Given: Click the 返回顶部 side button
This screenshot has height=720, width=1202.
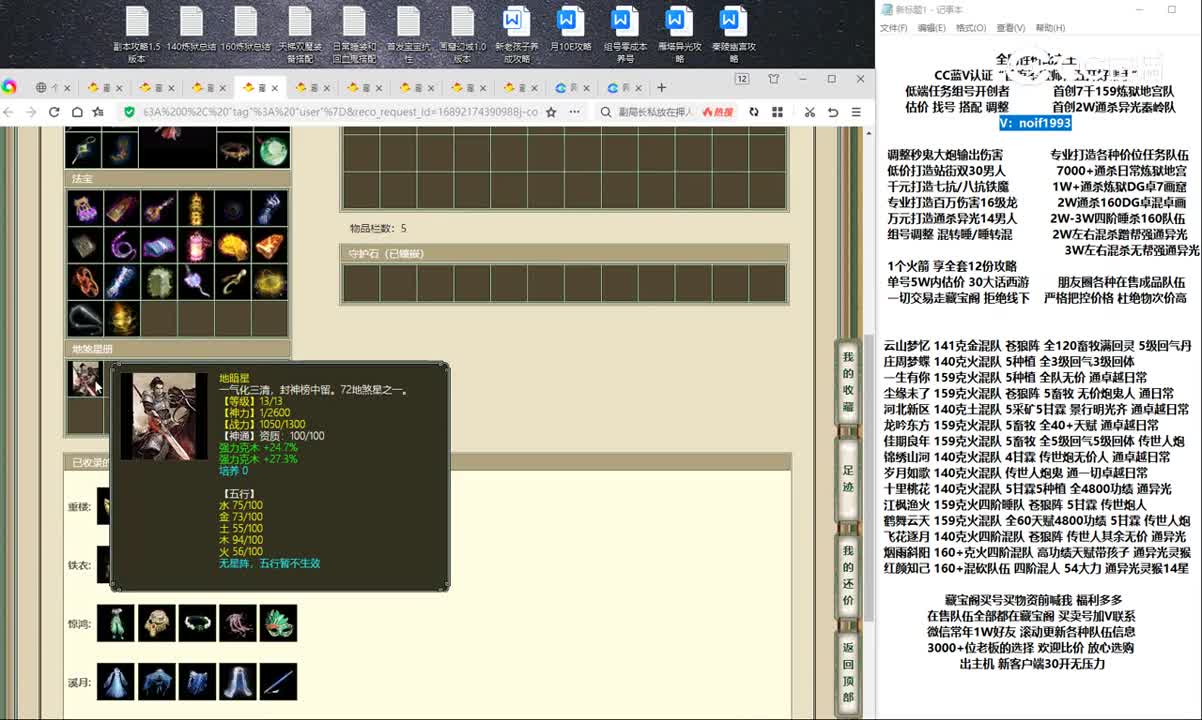Looking at the screenshot, I should (848, 671).
